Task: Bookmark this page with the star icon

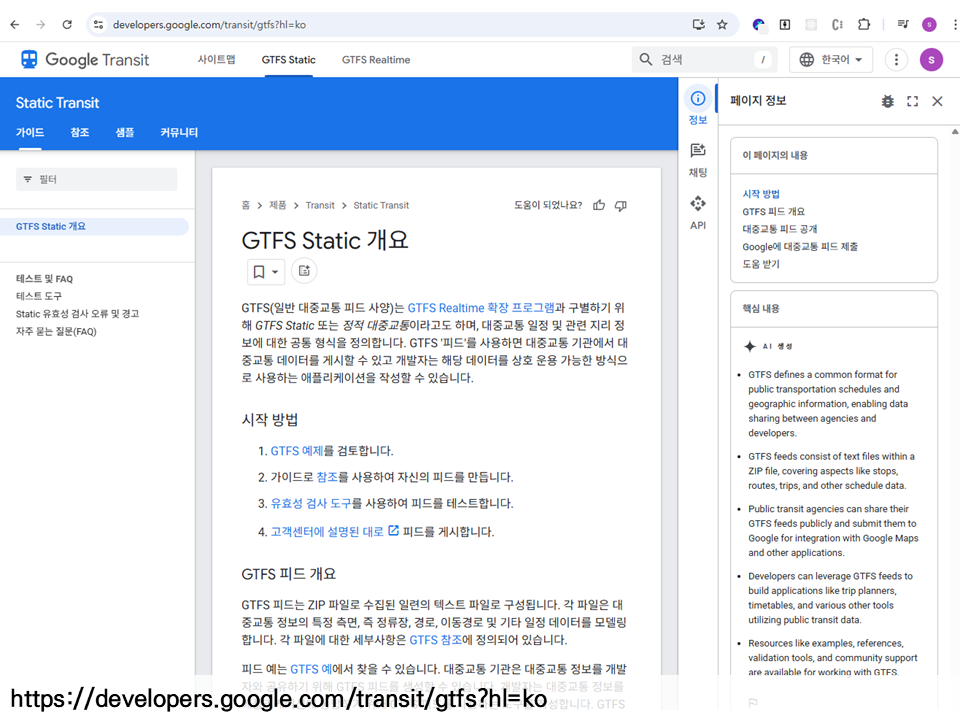Action: click(722, 24)
